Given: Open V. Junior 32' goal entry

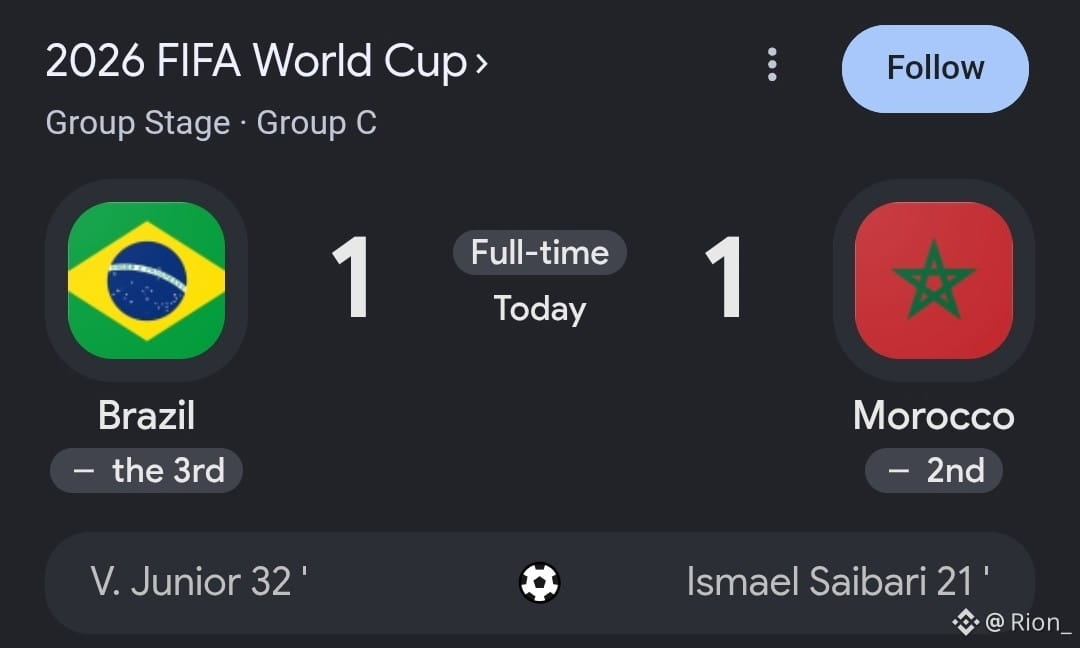Looking at the screenshot, I should click(x=198, y=581).
